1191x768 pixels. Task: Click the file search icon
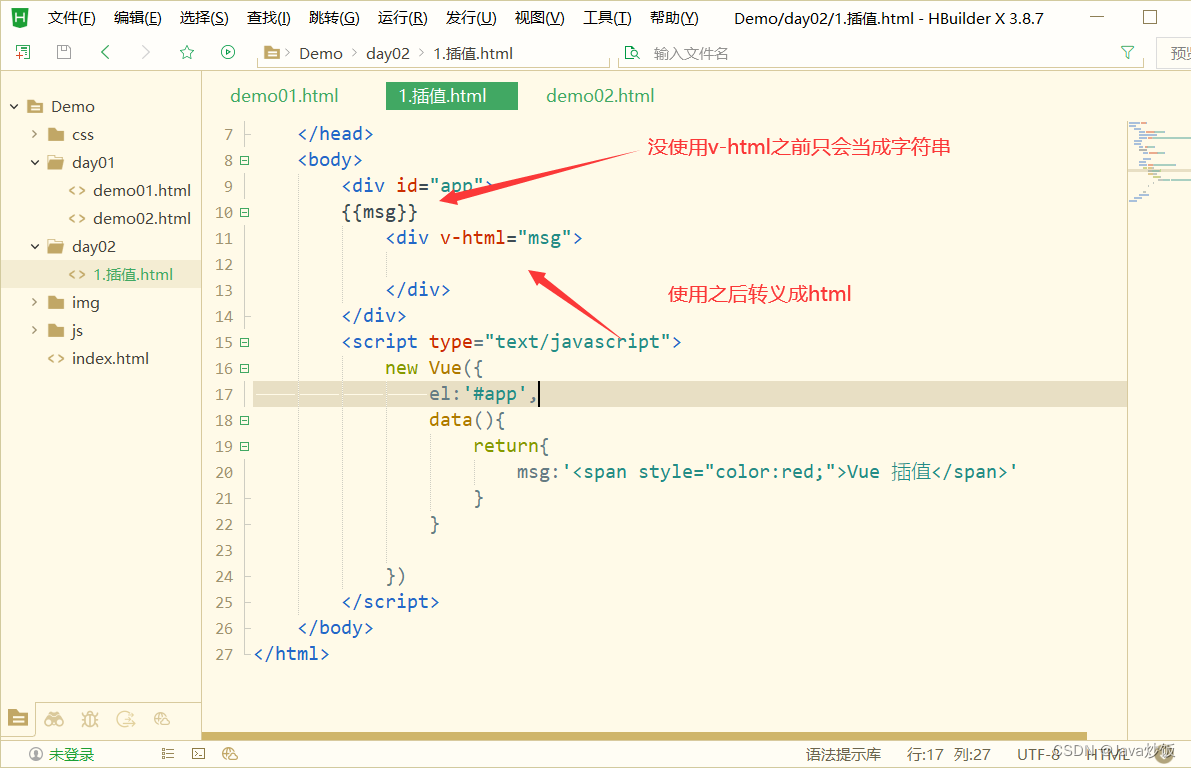[632, 53]
